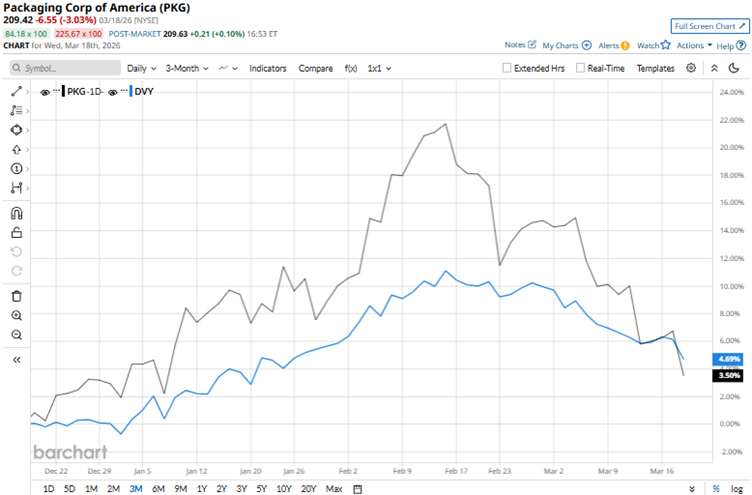The height and width of the screenshot is (495, 752).
Task: Enable Real-Time checkbox
Action: pyautogui.click(x=580, y=68)
